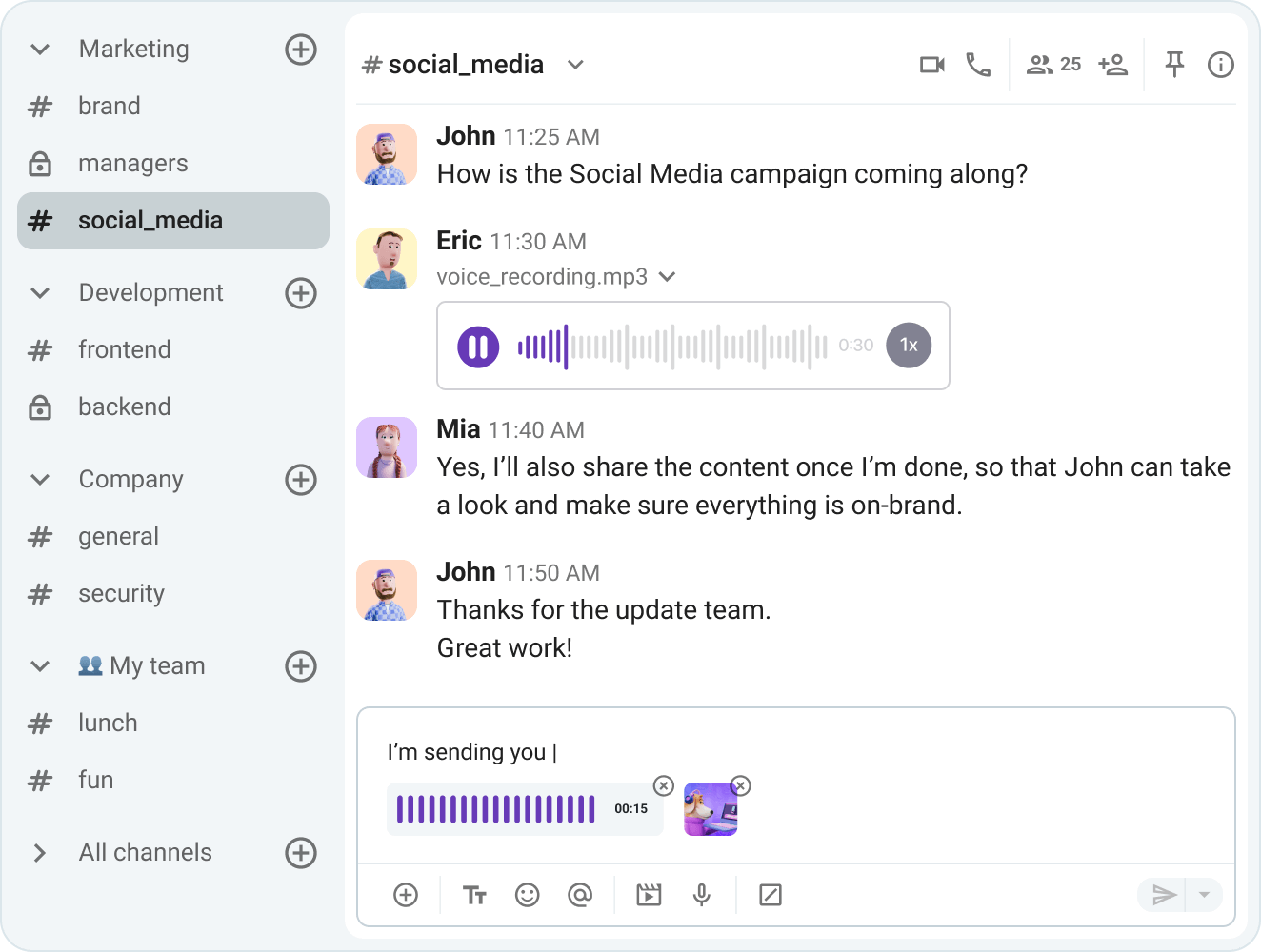This screenshot has height=952, width=1261.
Task: Open the social_media channel dropdown
Action: click(575, 65)
